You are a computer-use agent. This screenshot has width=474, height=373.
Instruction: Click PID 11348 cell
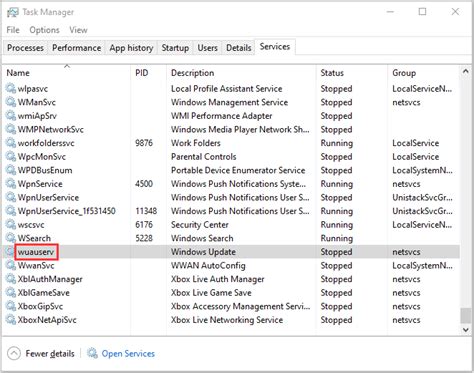click(x=146, y=211)
